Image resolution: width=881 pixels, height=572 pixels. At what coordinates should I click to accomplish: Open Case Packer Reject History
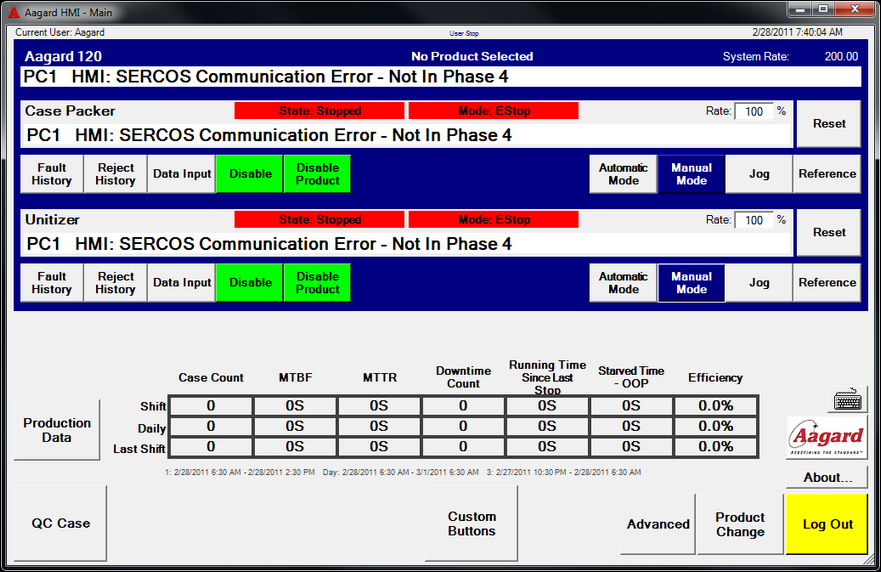coord(115,174)
